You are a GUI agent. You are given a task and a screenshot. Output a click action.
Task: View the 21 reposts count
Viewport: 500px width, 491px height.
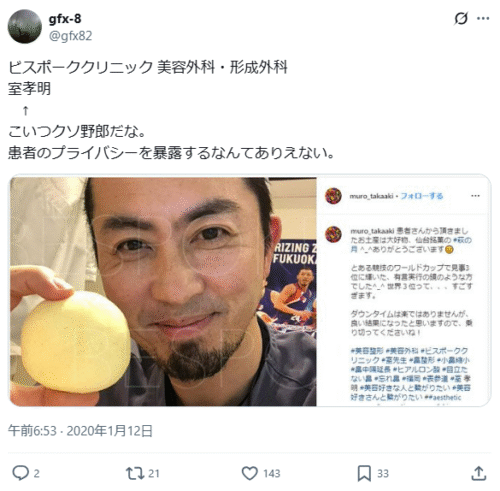[x=154, y=473]
